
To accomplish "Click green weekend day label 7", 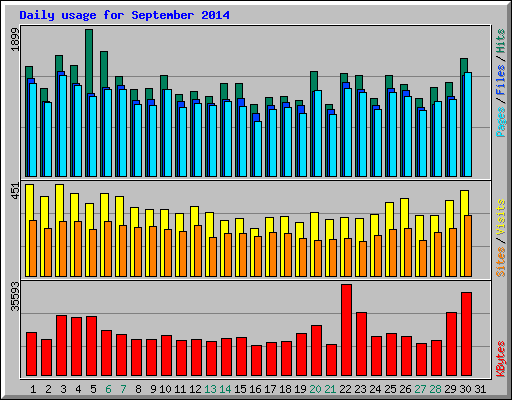I will (x=123, y=389).
